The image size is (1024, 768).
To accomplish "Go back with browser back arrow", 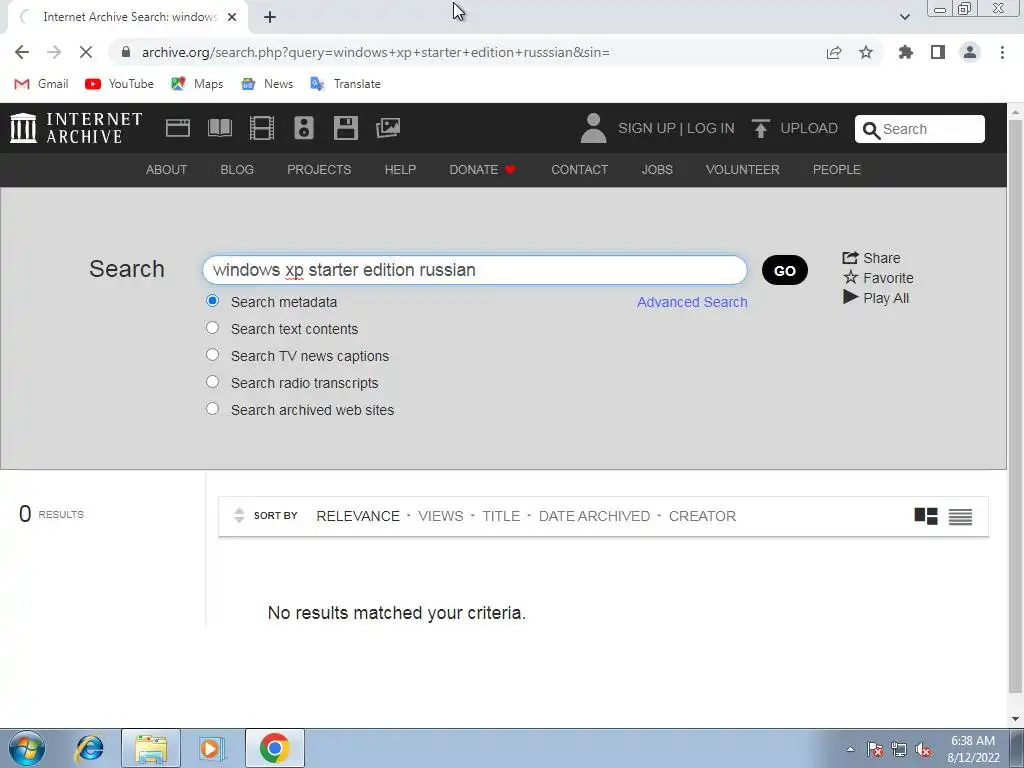I will [22, 52].
